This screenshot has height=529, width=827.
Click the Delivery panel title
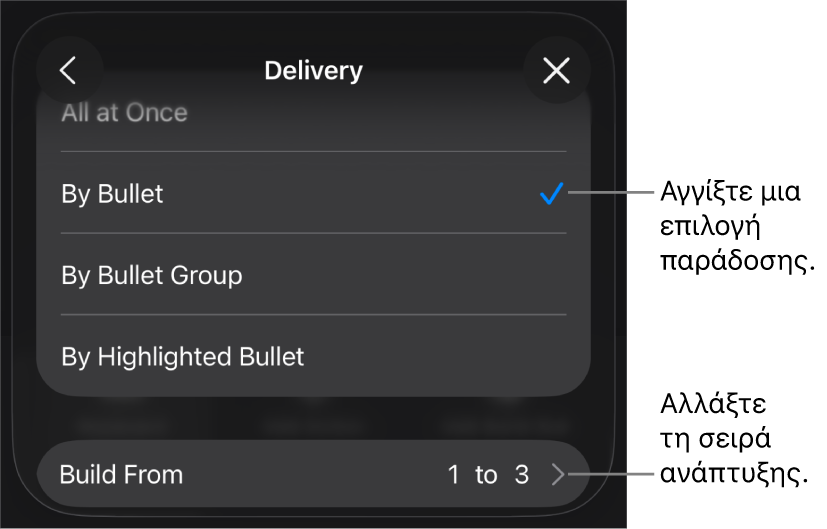(313, 71)
